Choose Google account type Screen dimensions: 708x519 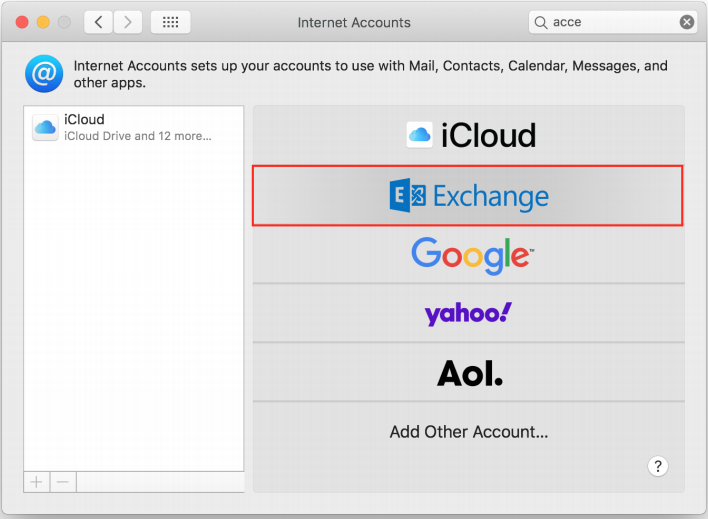(x=469, y=254)
